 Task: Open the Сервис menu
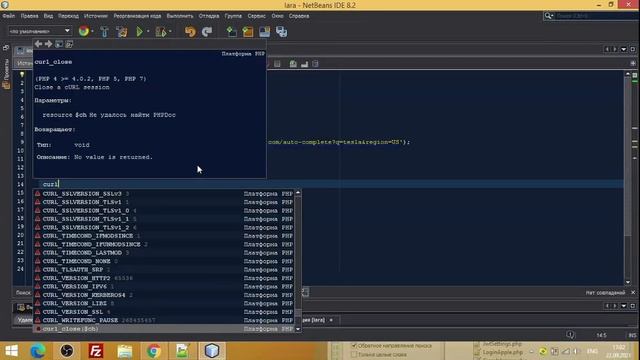(x=256, y=16)
